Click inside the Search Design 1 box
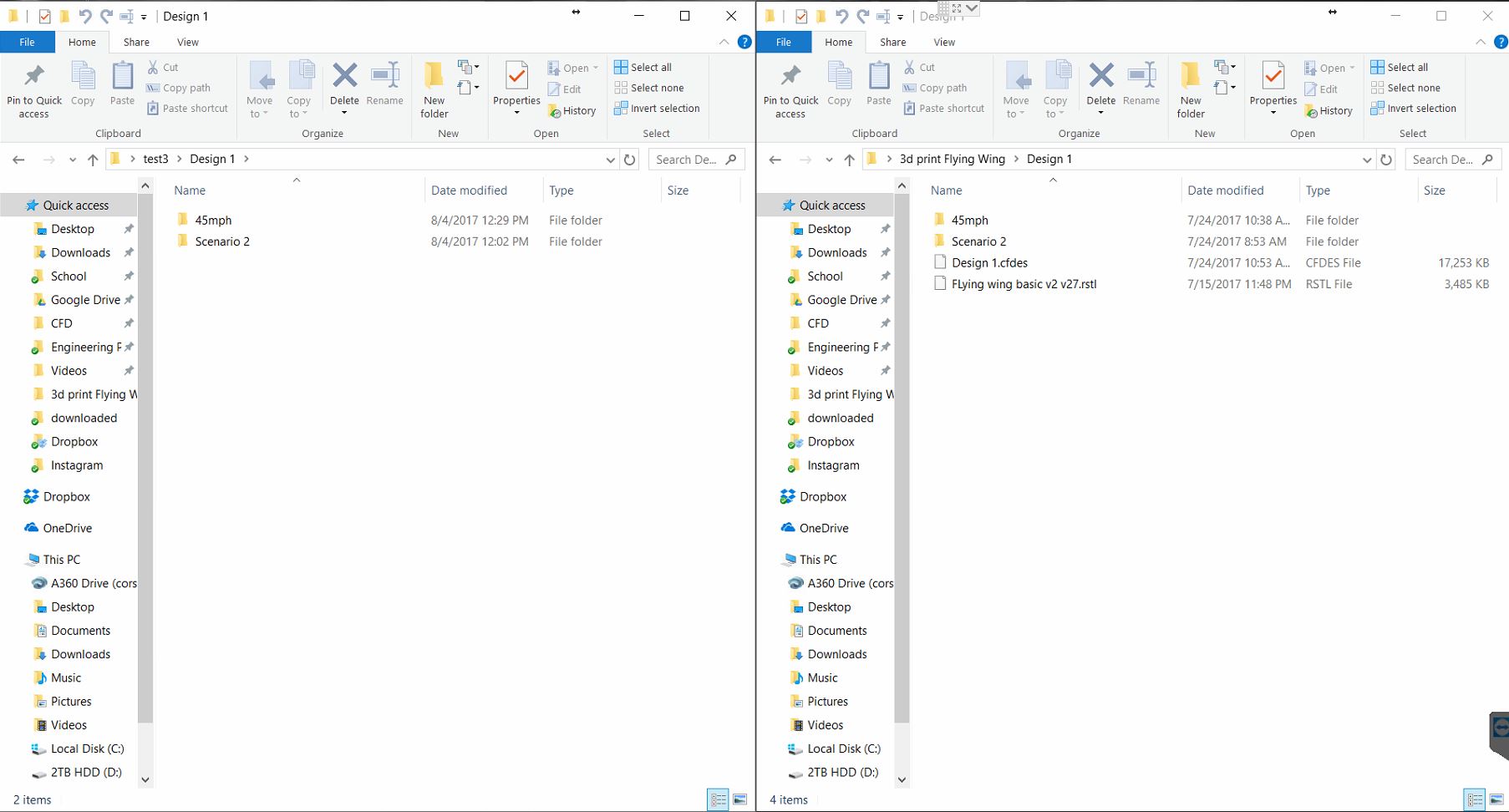1509x812 pixels. click(x=688, y=159)
